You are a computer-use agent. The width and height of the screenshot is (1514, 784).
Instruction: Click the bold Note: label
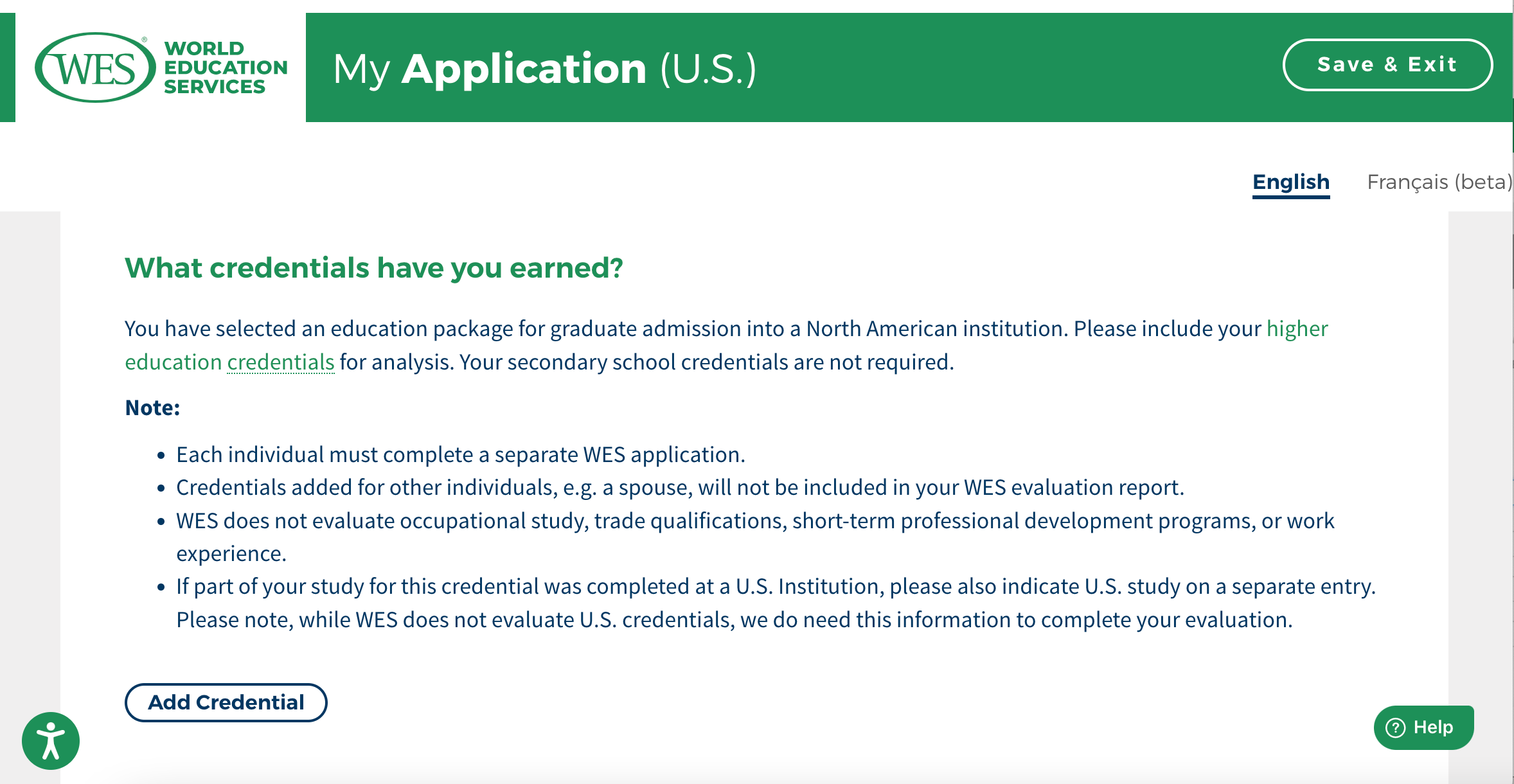(x=152, y=408)
